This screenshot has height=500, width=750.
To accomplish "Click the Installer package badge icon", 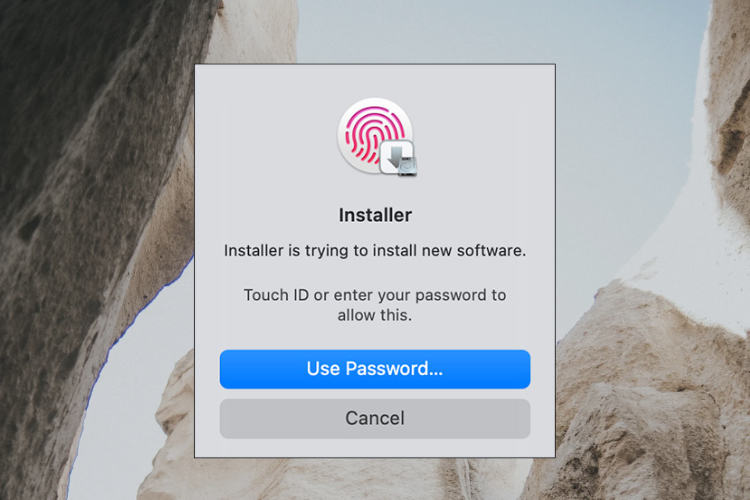I will click(x=398, y=158).
